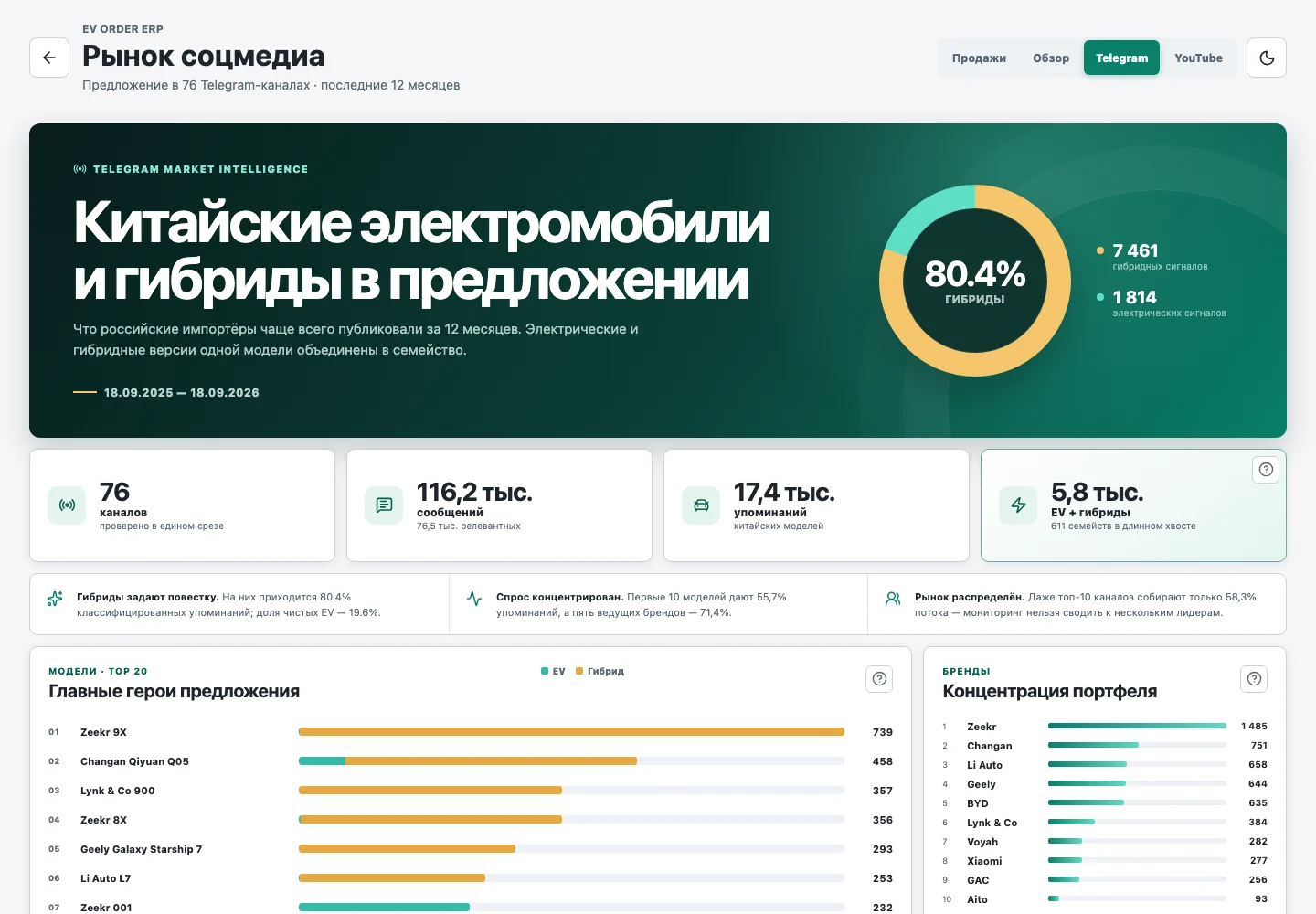
Task: Select the Li Auto brand row
Action: point(1105,765)
